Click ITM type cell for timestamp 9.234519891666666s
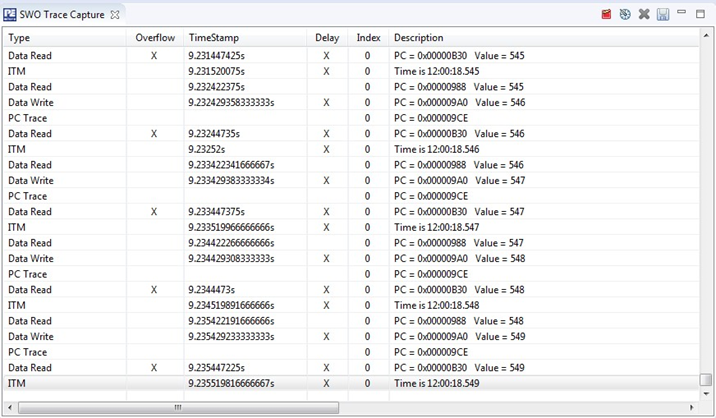 coord(16,305)
